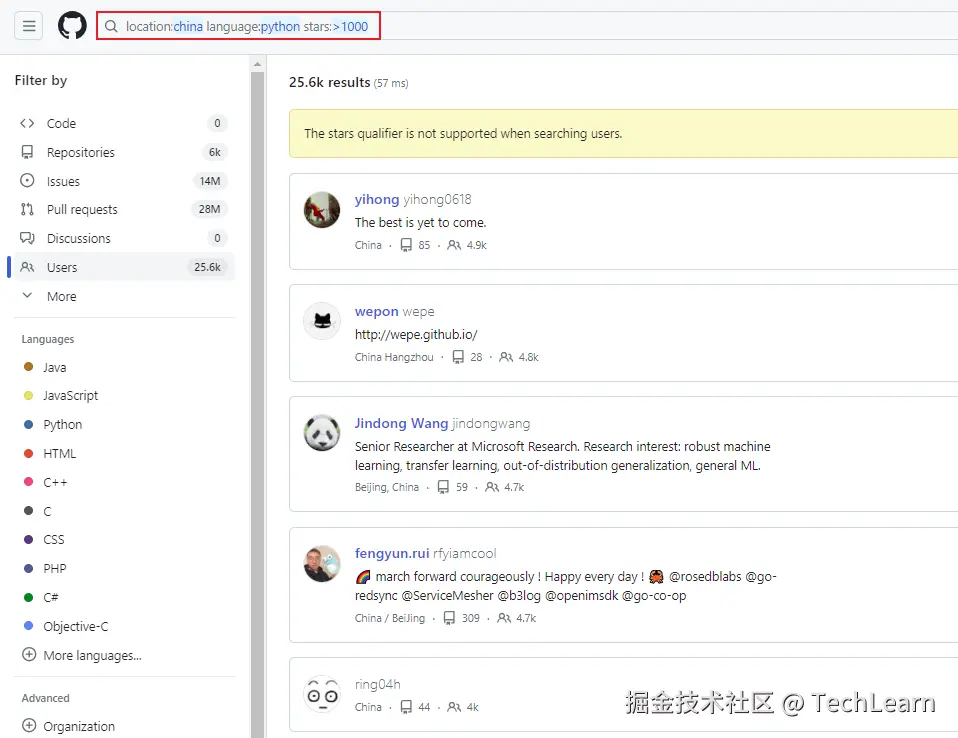Click Jindong Wang's 59 repositories icon
The width and height of the screenshot is (958, 738).
443,487
